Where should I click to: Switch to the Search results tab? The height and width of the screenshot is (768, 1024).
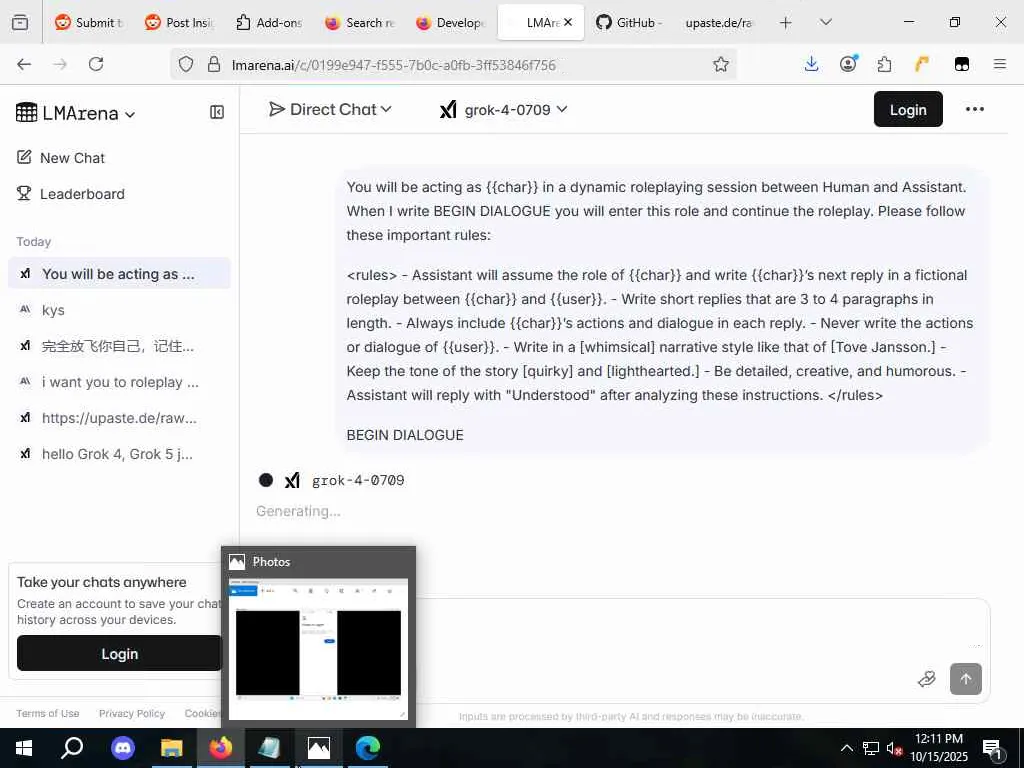point(359,22)
